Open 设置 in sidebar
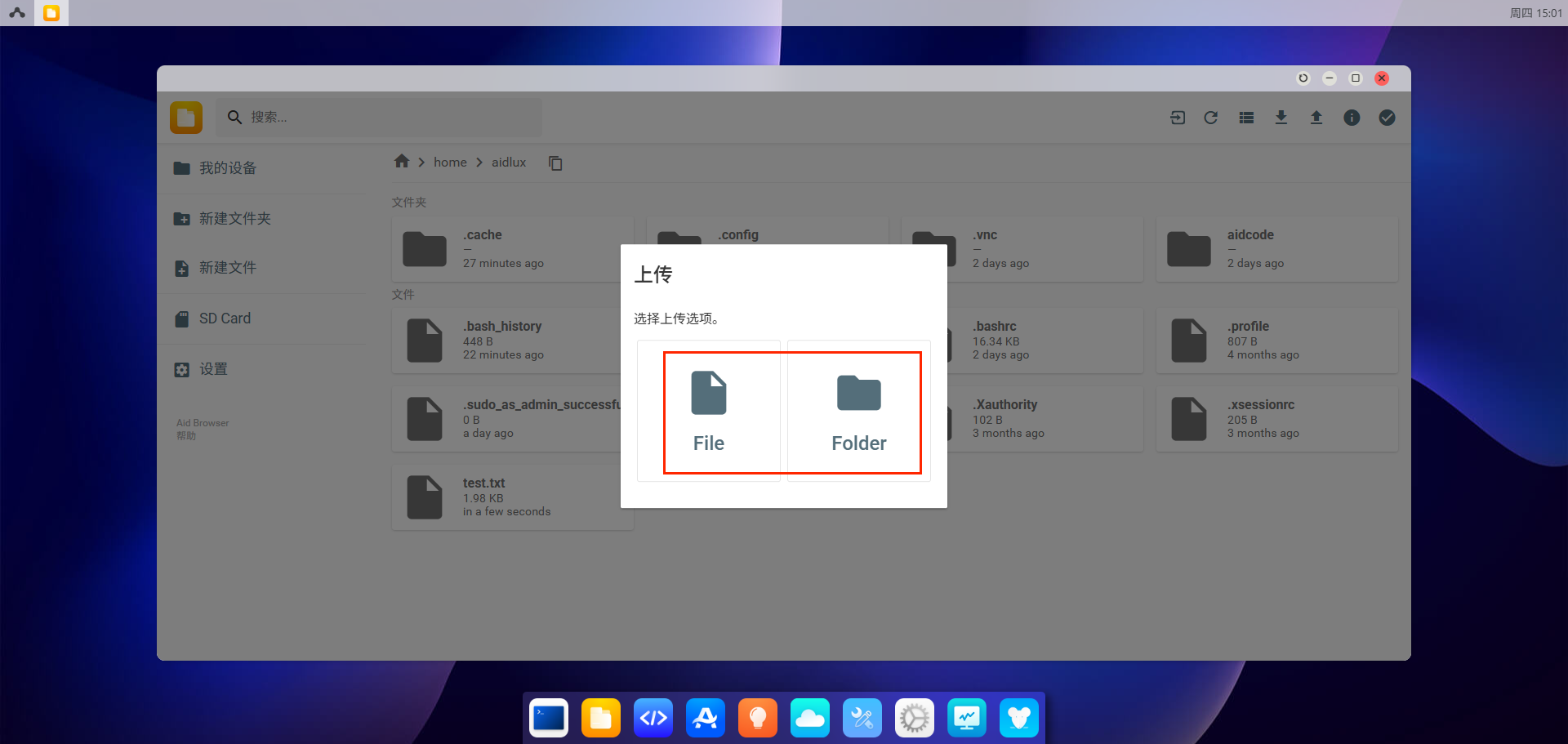Image resolution: width=1568 pixels, height=744 pixels. click(x=213, y=369)
